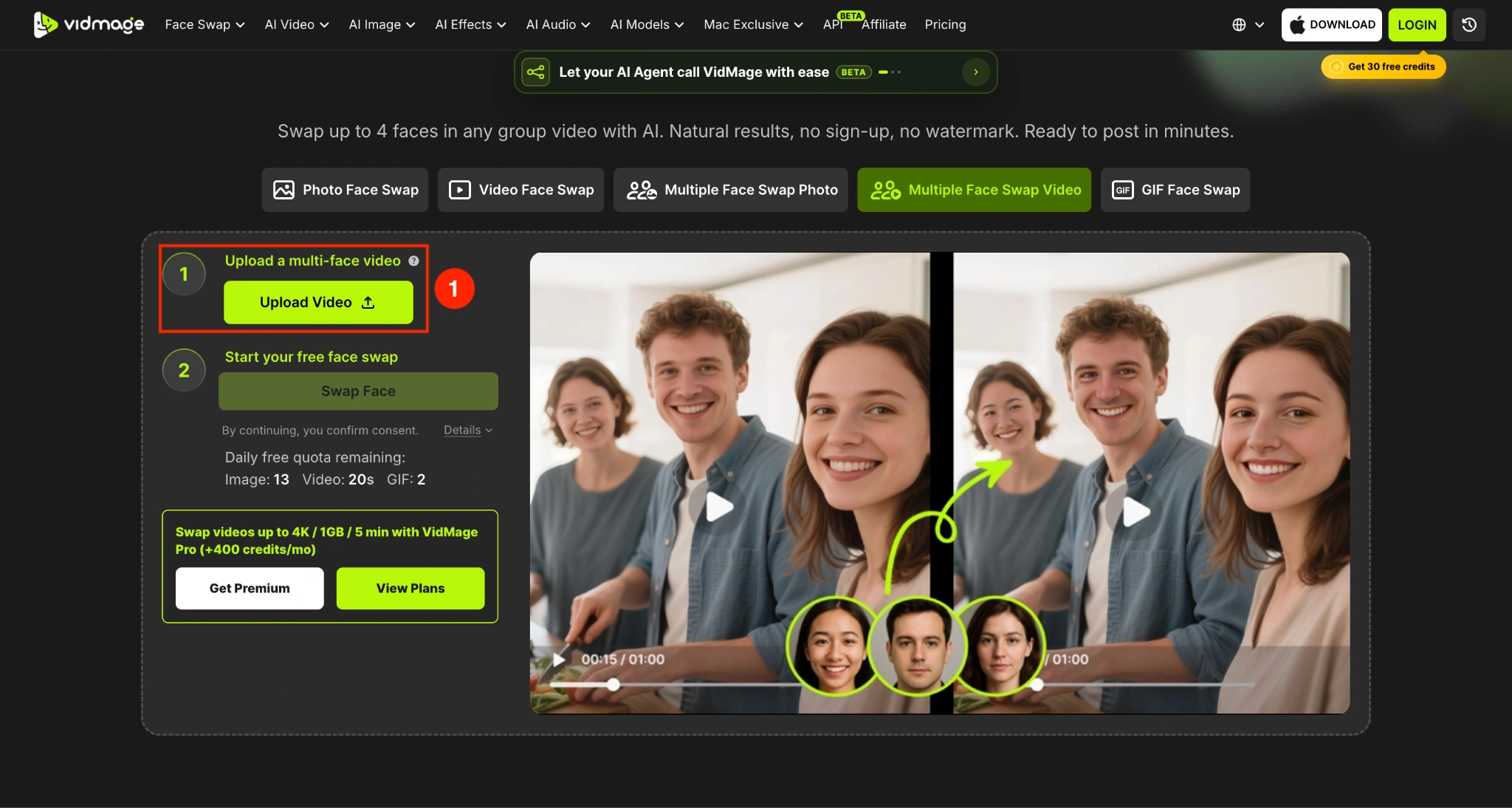
Task: Click the View Plans button
Action: tap(410, 588)
